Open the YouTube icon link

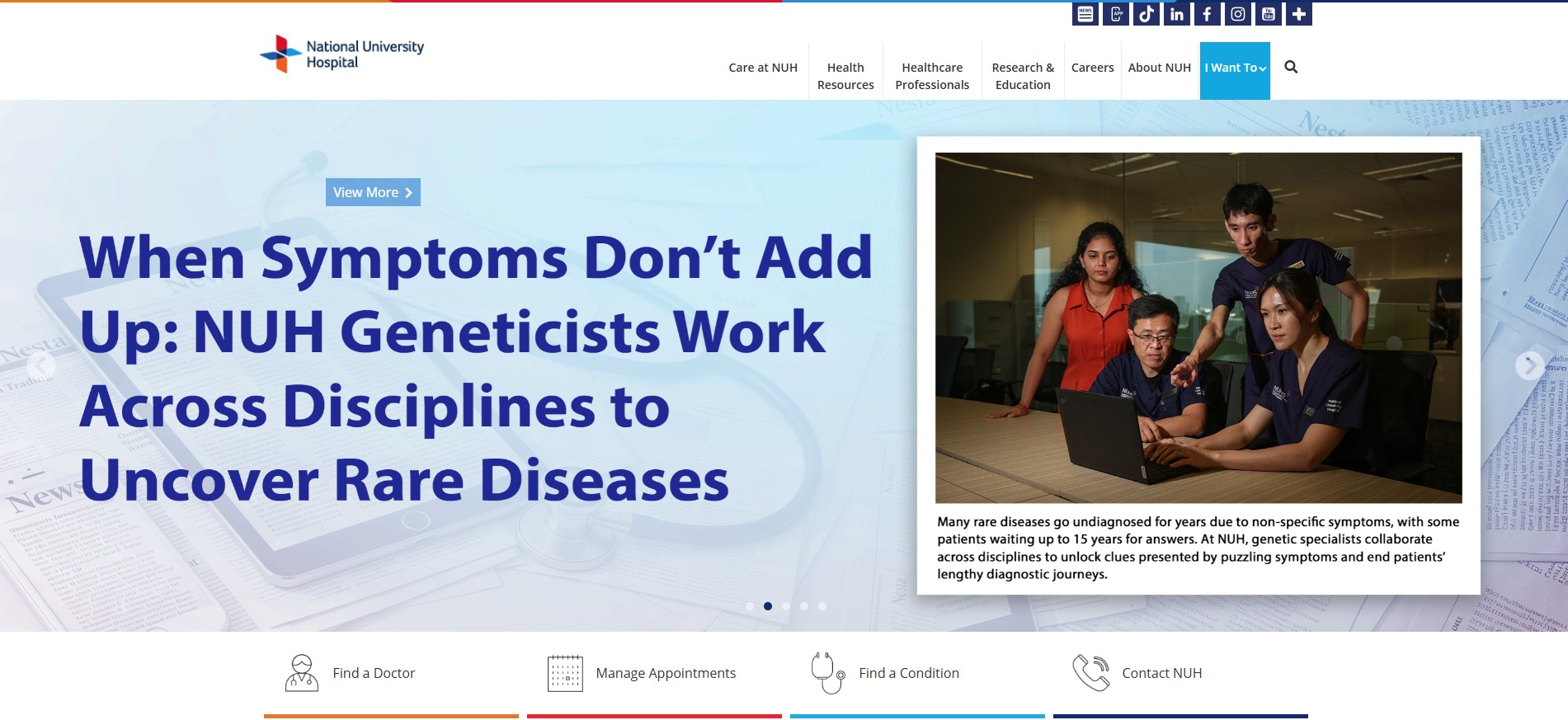pos(1269,14)
